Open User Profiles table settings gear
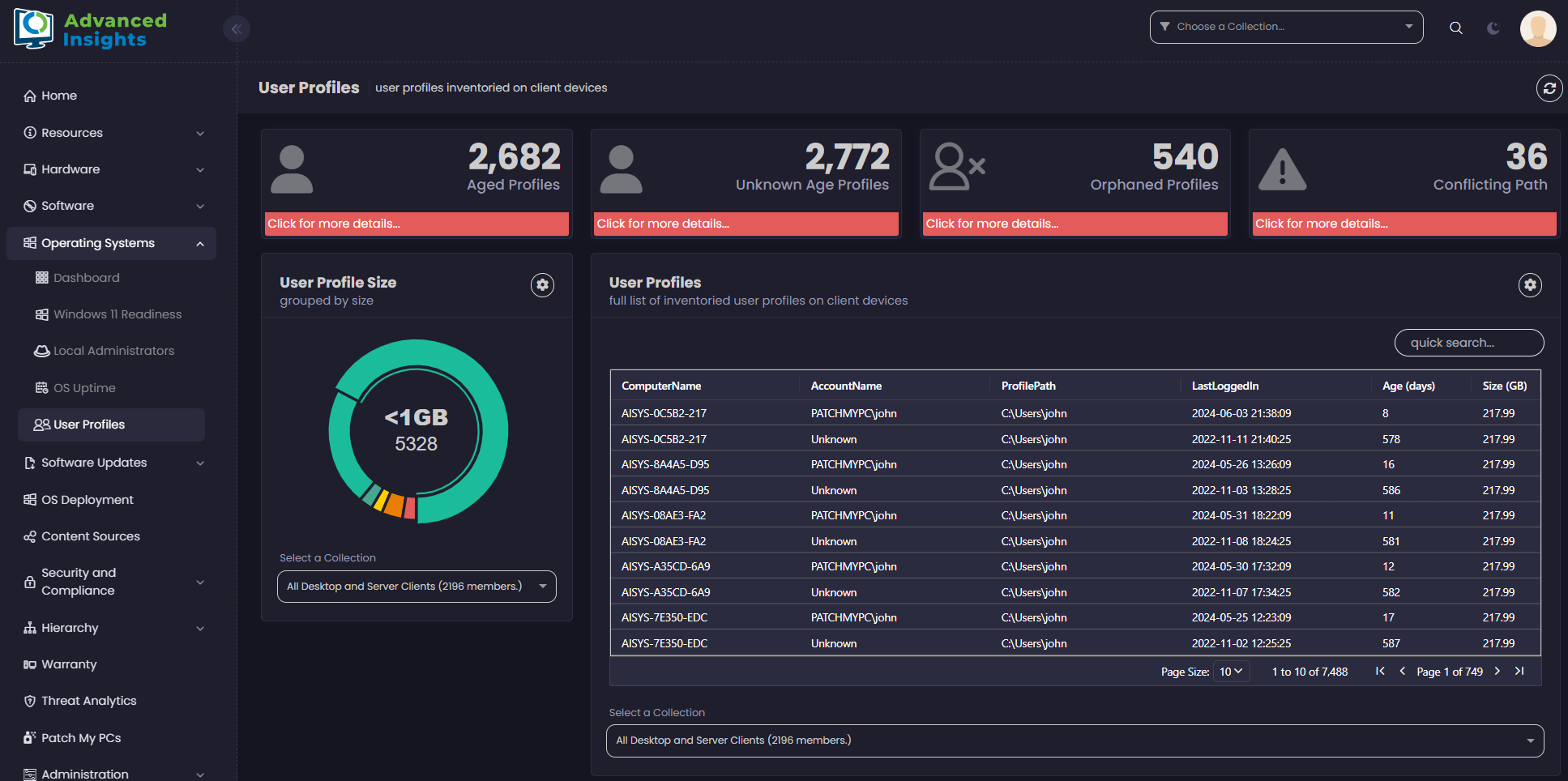 click(1529, 285)
